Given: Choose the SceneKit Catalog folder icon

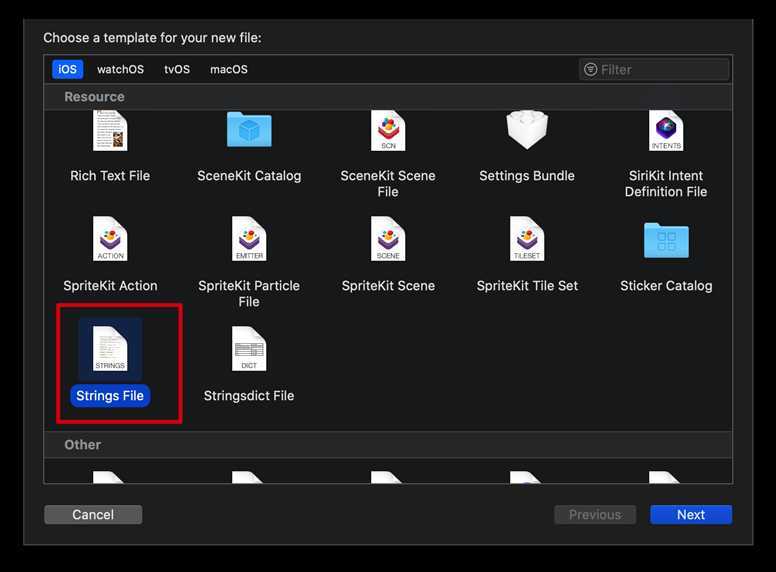Looking at the screenshot, I should [x=249, y=130].
